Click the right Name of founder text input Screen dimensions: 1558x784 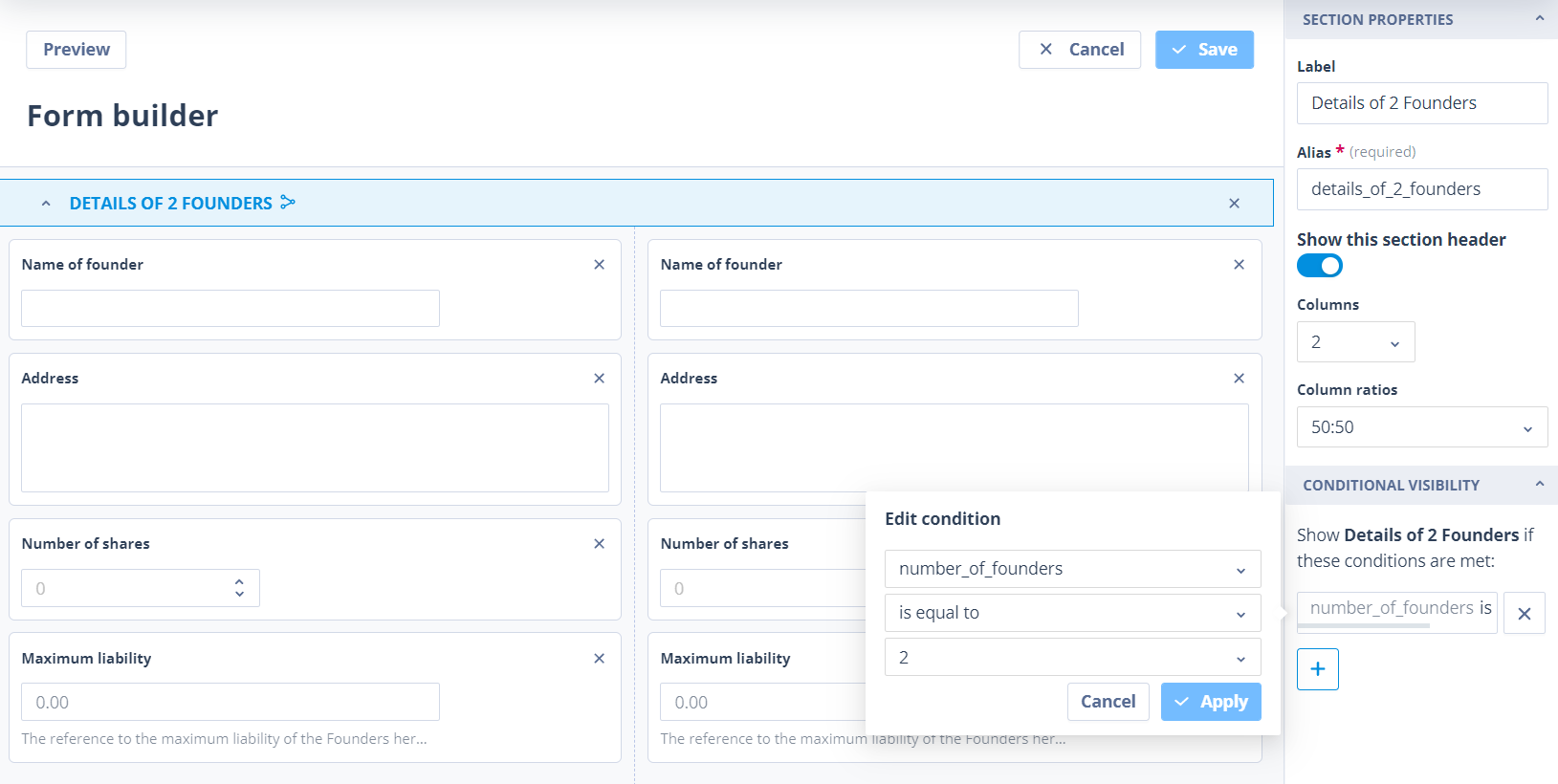[x=869, y=309]
